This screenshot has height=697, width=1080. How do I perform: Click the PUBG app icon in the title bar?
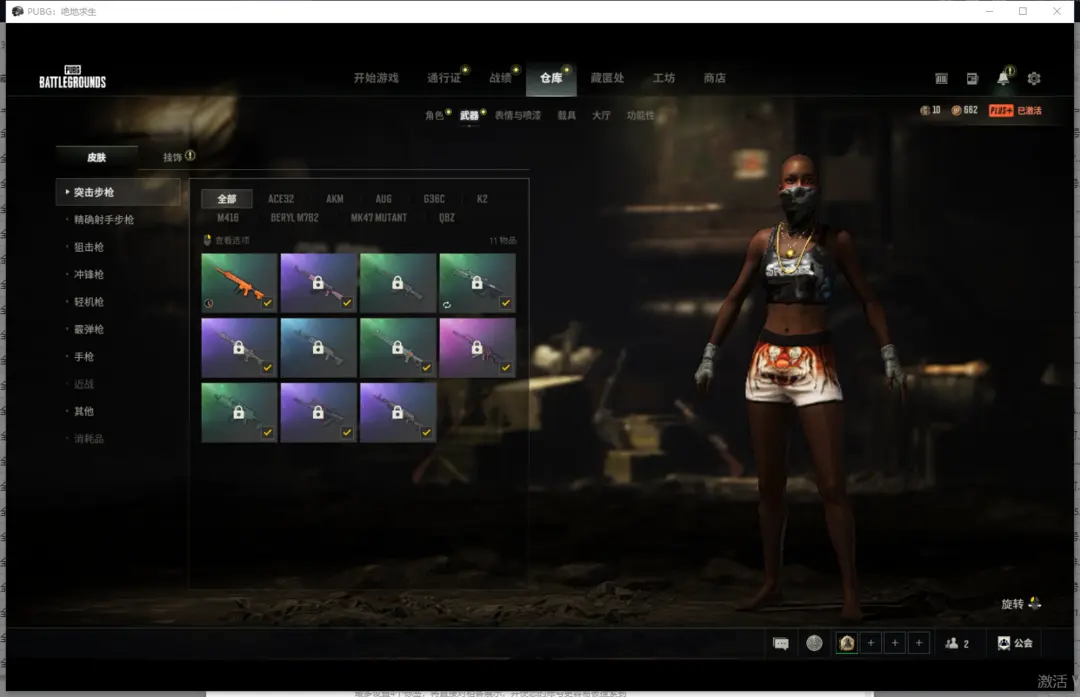[x=17, y=11]
